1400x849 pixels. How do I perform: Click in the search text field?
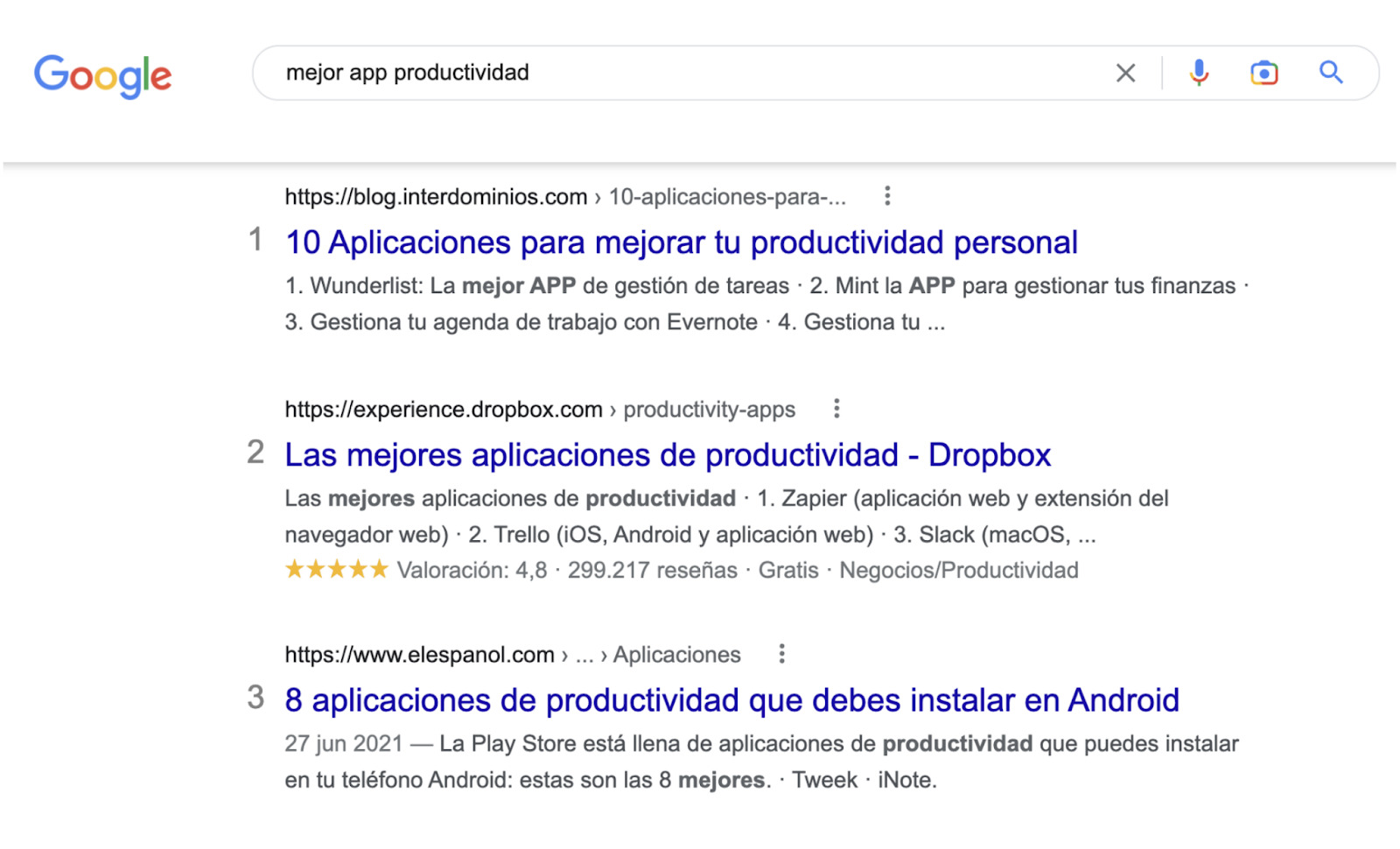point(682,73)
